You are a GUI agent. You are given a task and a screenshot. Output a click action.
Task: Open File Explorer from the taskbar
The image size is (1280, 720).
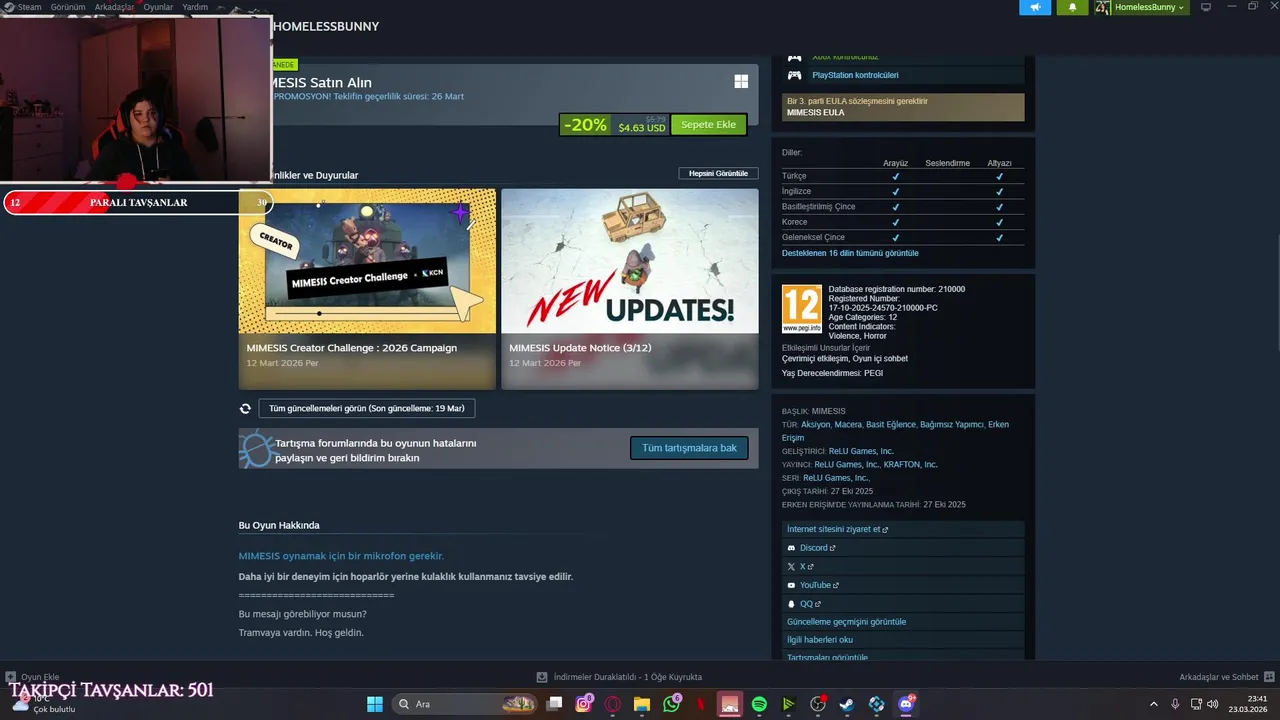click(x=642, y=704)
